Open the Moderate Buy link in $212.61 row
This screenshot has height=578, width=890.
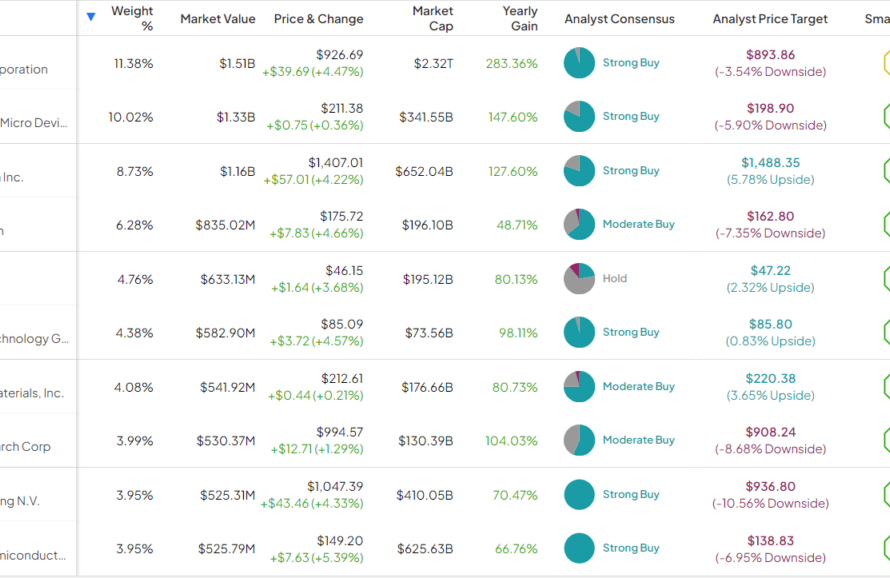point(638,386)
